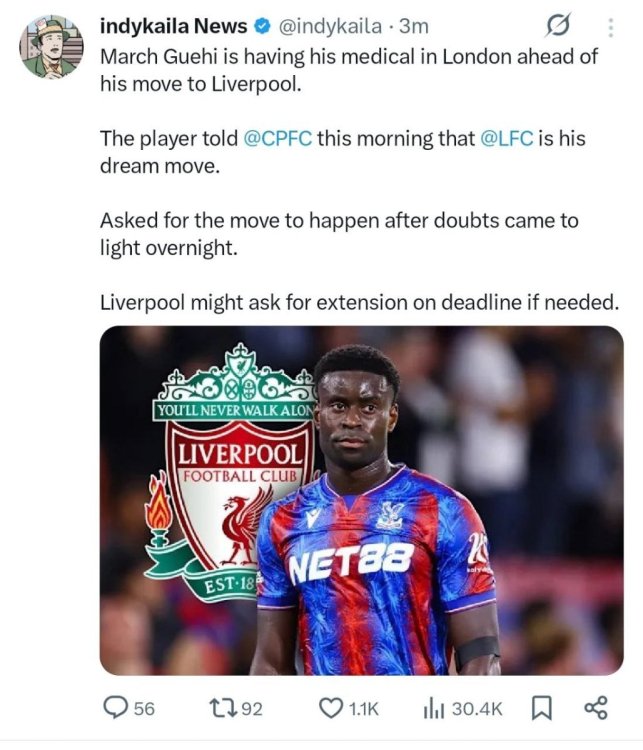The width and height of the screenshot is (643, 750).
Task: Click the 'Liverpool might ask for extension' line
Action: [358, 301]
